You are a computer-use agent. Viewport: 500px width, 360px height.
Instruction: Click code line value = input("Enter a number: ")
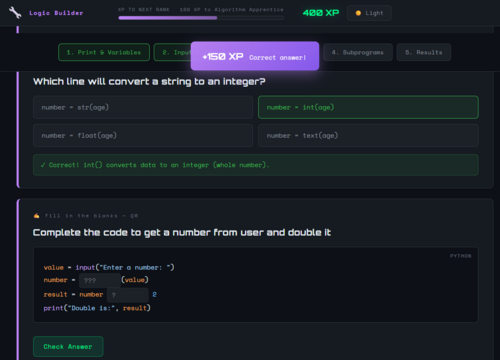point(109,267)
